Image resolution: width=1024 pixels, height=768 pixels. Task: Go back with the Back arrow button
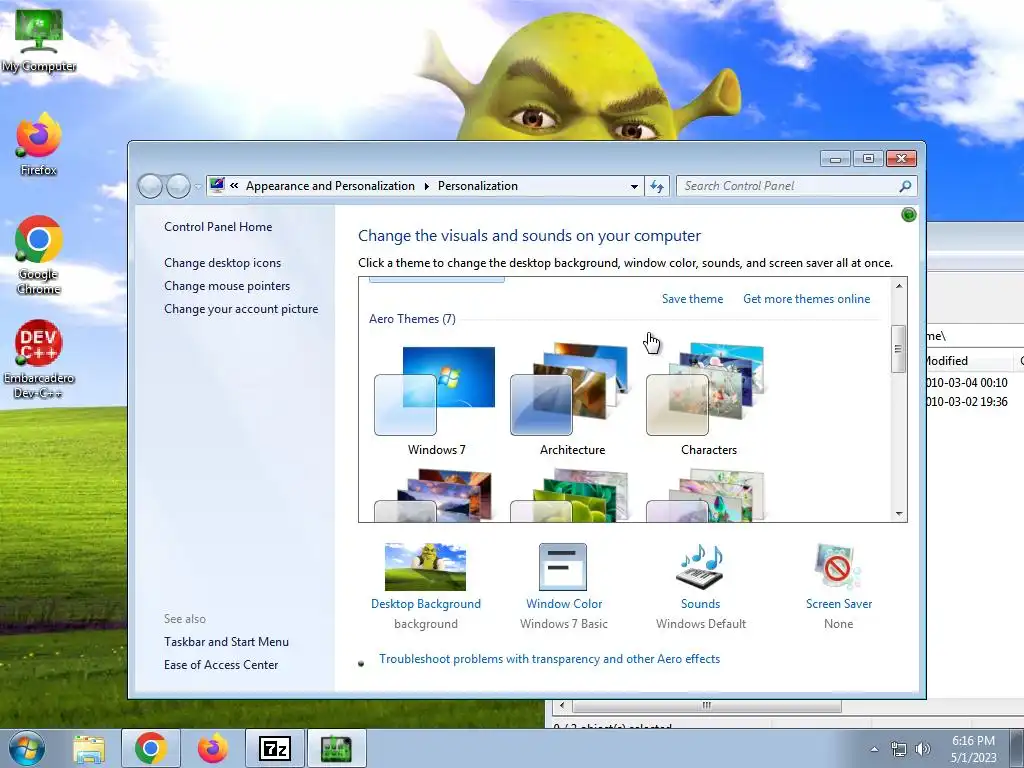tap(150, 187)
